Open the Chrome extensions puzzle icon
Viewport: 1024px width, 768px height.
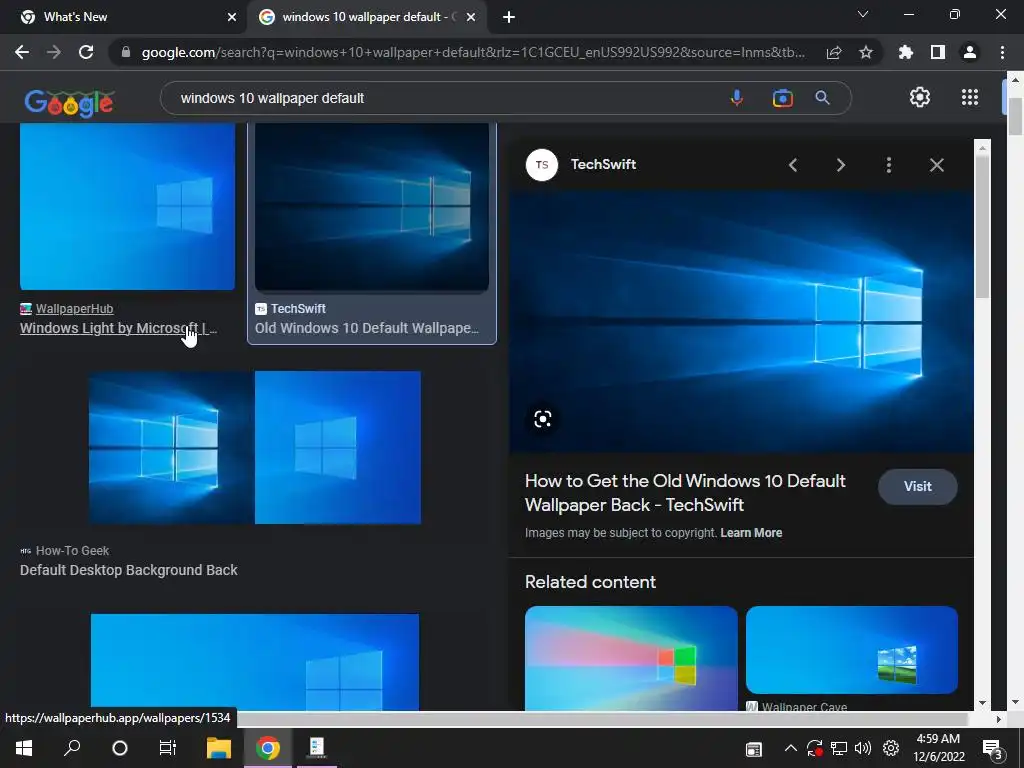[905, 52]
